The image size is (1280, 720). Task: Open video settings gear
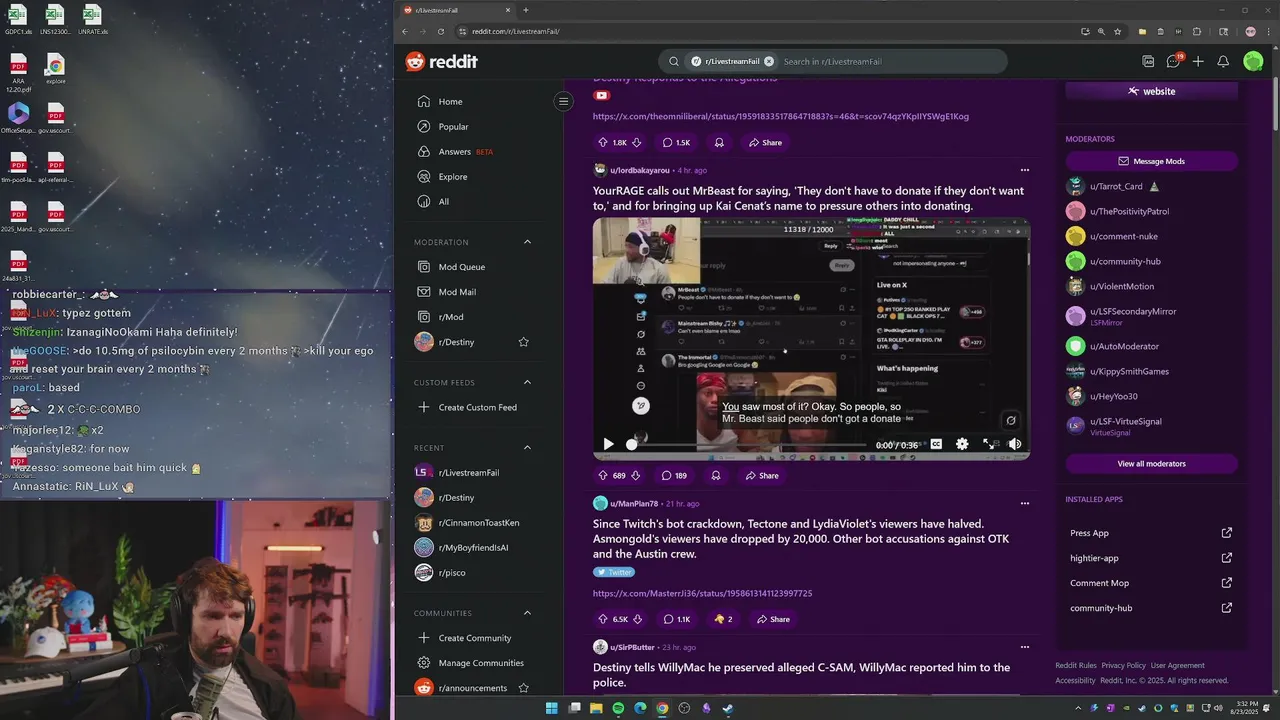[962, 444]
